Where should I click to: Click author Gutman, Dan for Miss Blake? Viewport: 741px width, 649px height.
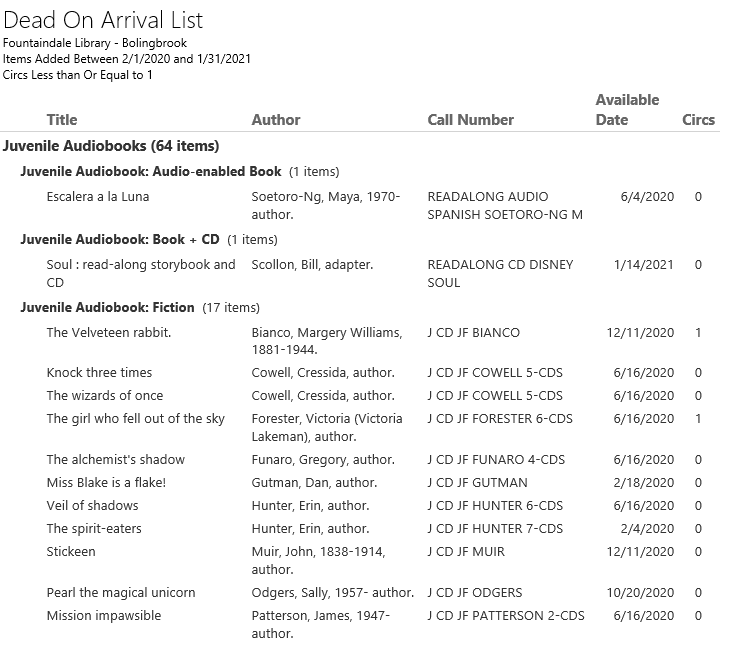coord(311,483)
